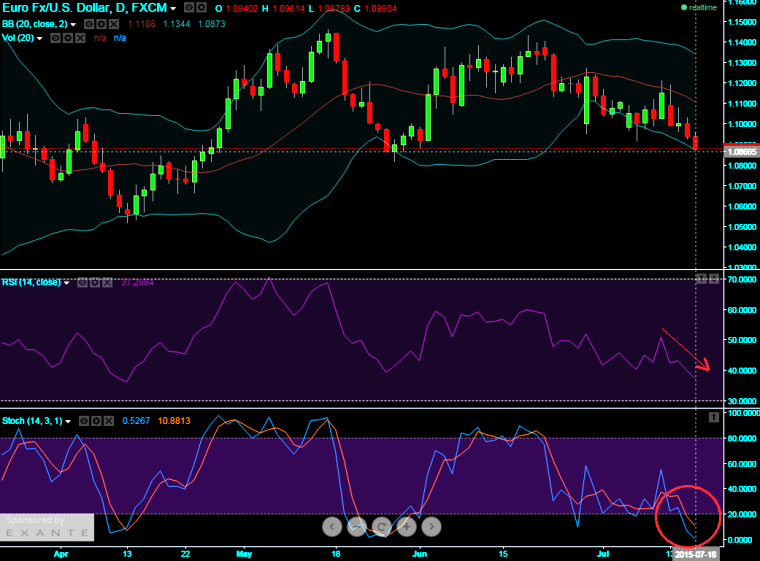This screenshot has height=561, width=760.
Task: Click the open price 1.09402
Action: pos(242,9)
